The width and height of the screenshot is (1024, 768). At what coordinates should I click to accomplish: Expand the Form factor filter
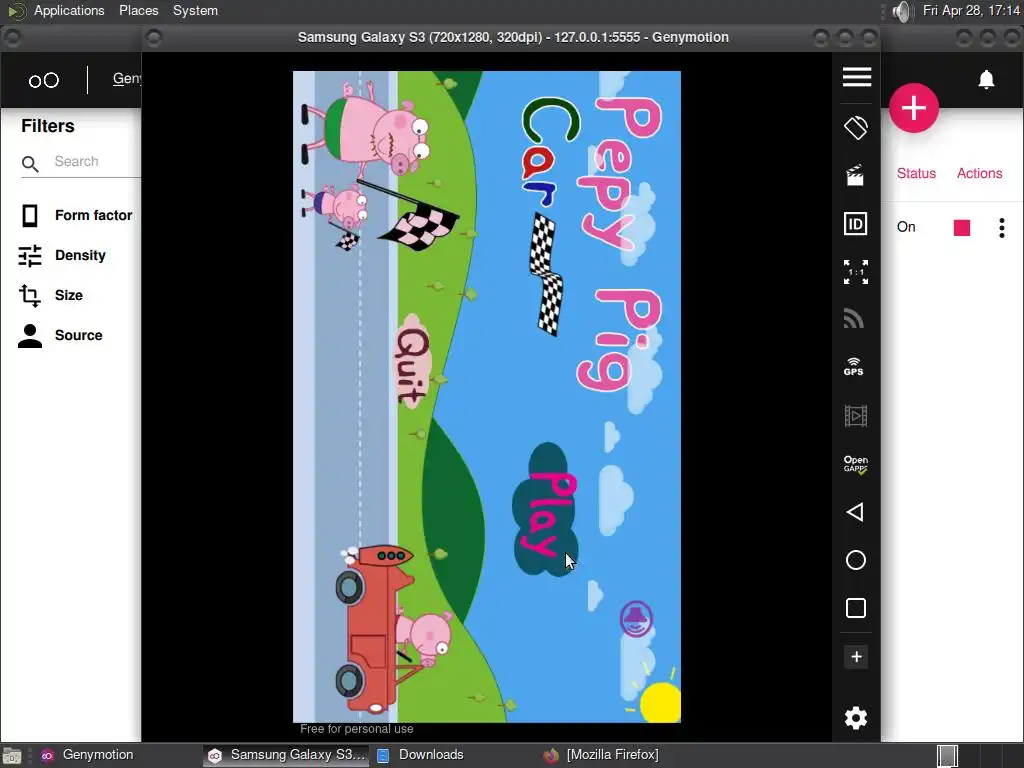pos(76,216)
